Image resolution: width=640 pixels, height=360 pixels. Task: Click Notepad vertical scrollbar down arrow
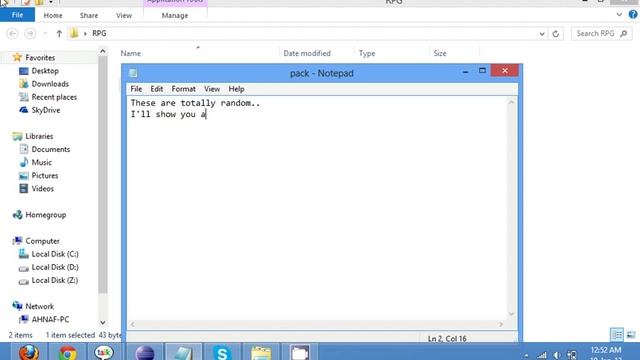point(511,314)
